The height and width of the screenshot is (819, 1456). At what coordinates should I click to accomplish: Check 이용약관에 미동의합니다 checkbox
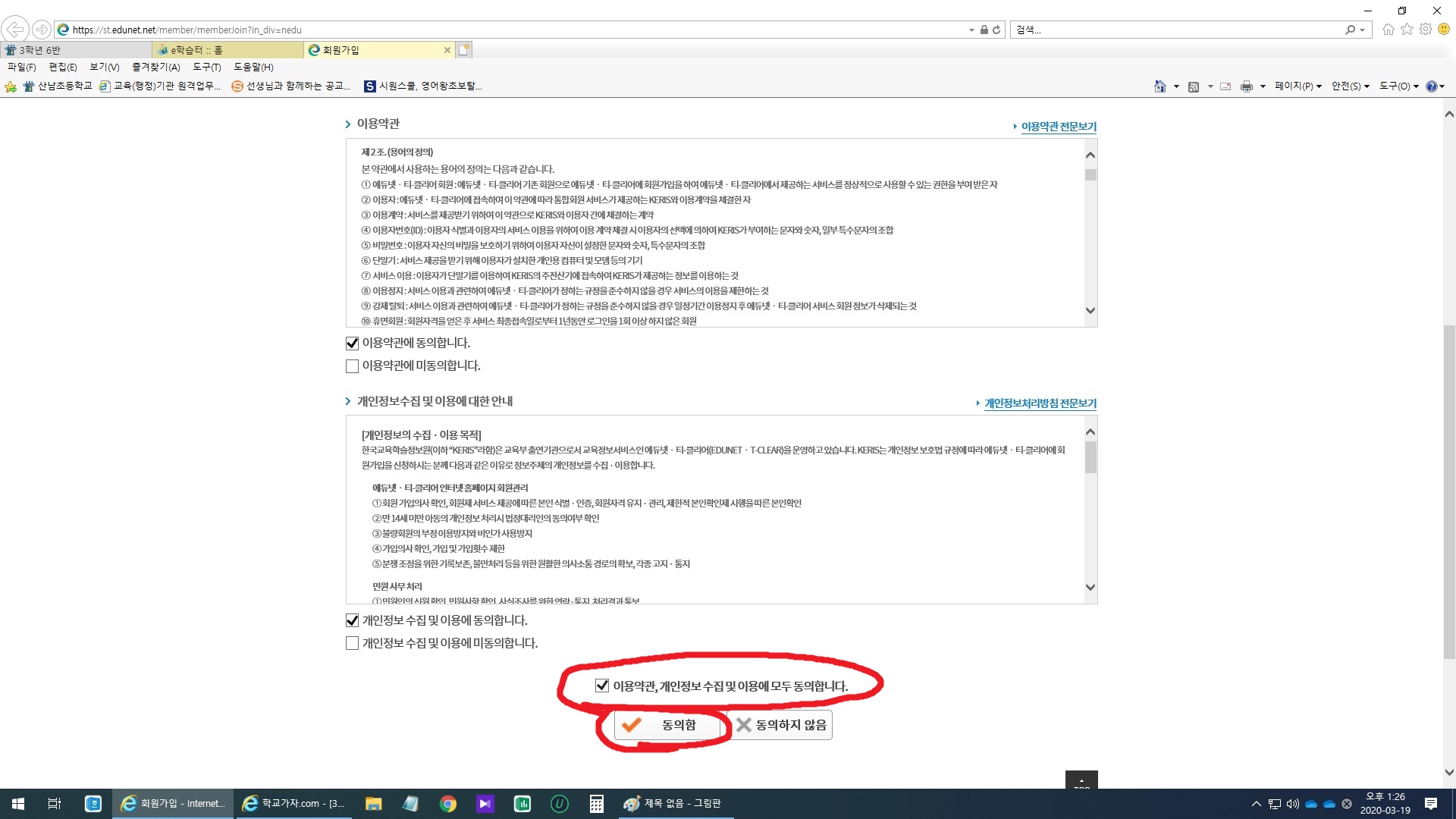[x=352, y=366]
